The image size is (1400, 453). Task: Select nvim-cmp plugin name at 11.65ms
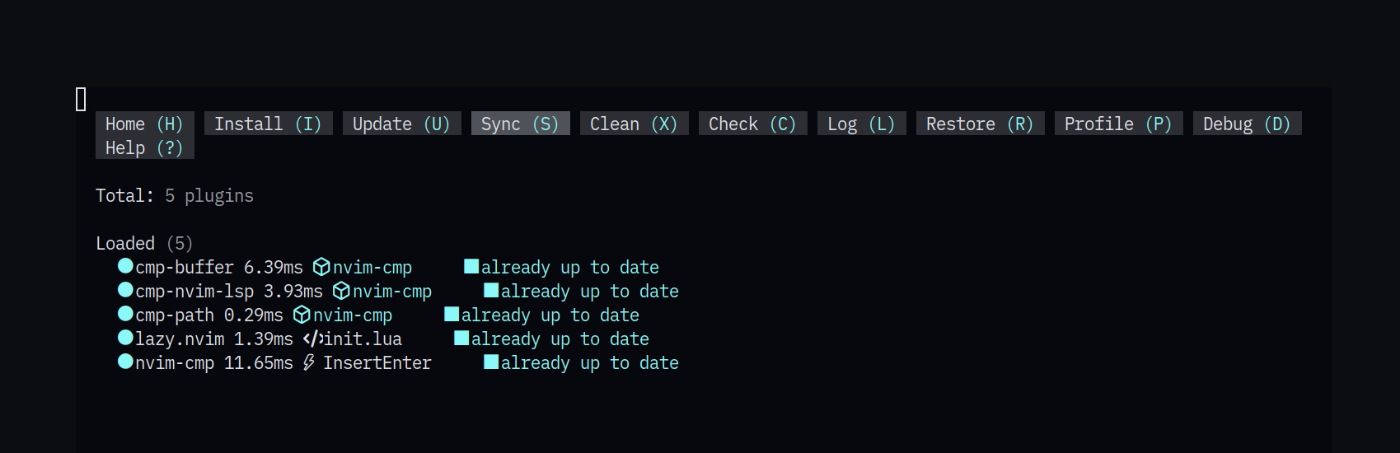point(174,363)
